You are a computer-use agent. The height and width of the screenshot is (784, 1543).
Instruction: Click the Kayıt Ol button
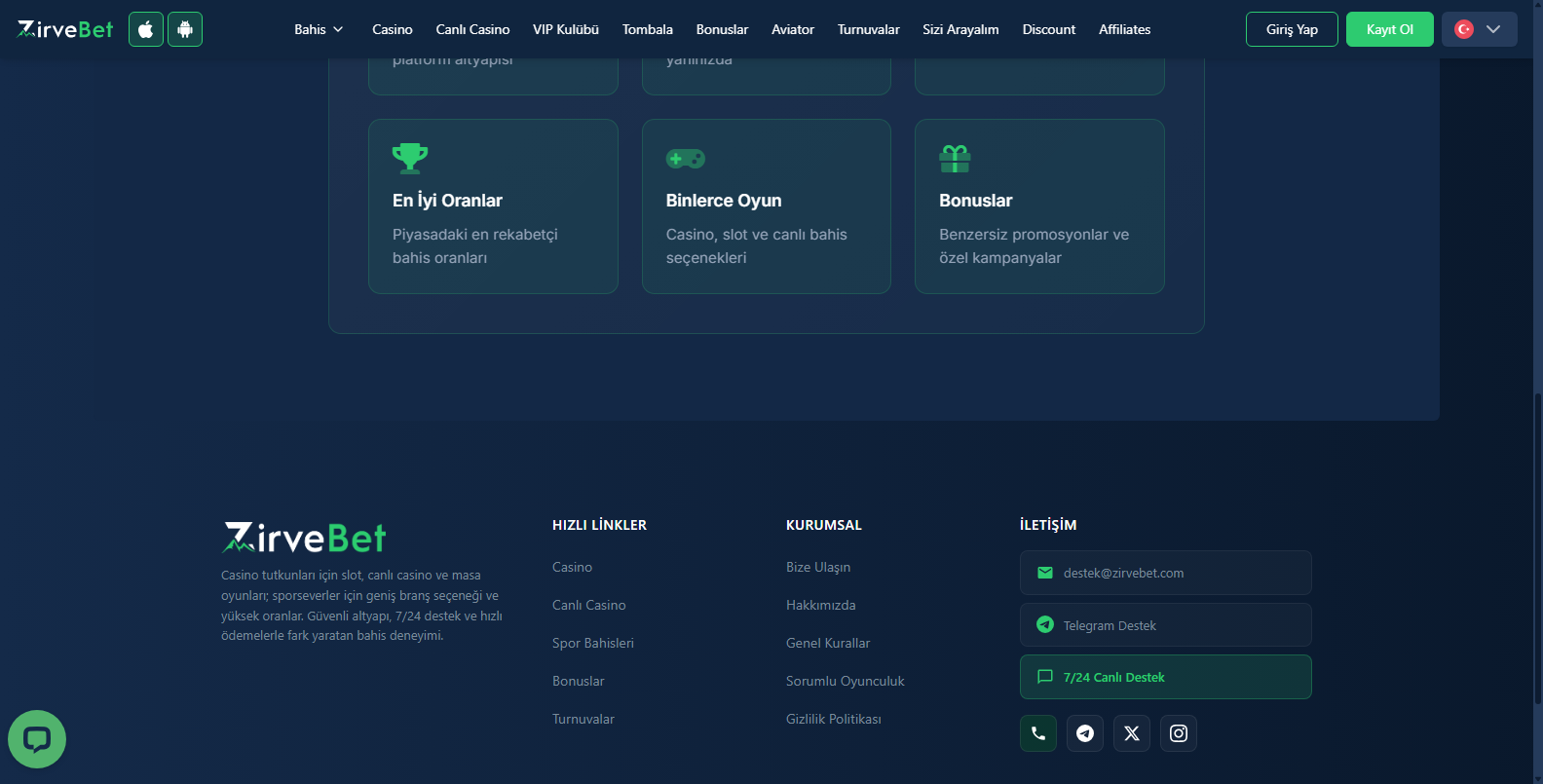[1390, 29]
